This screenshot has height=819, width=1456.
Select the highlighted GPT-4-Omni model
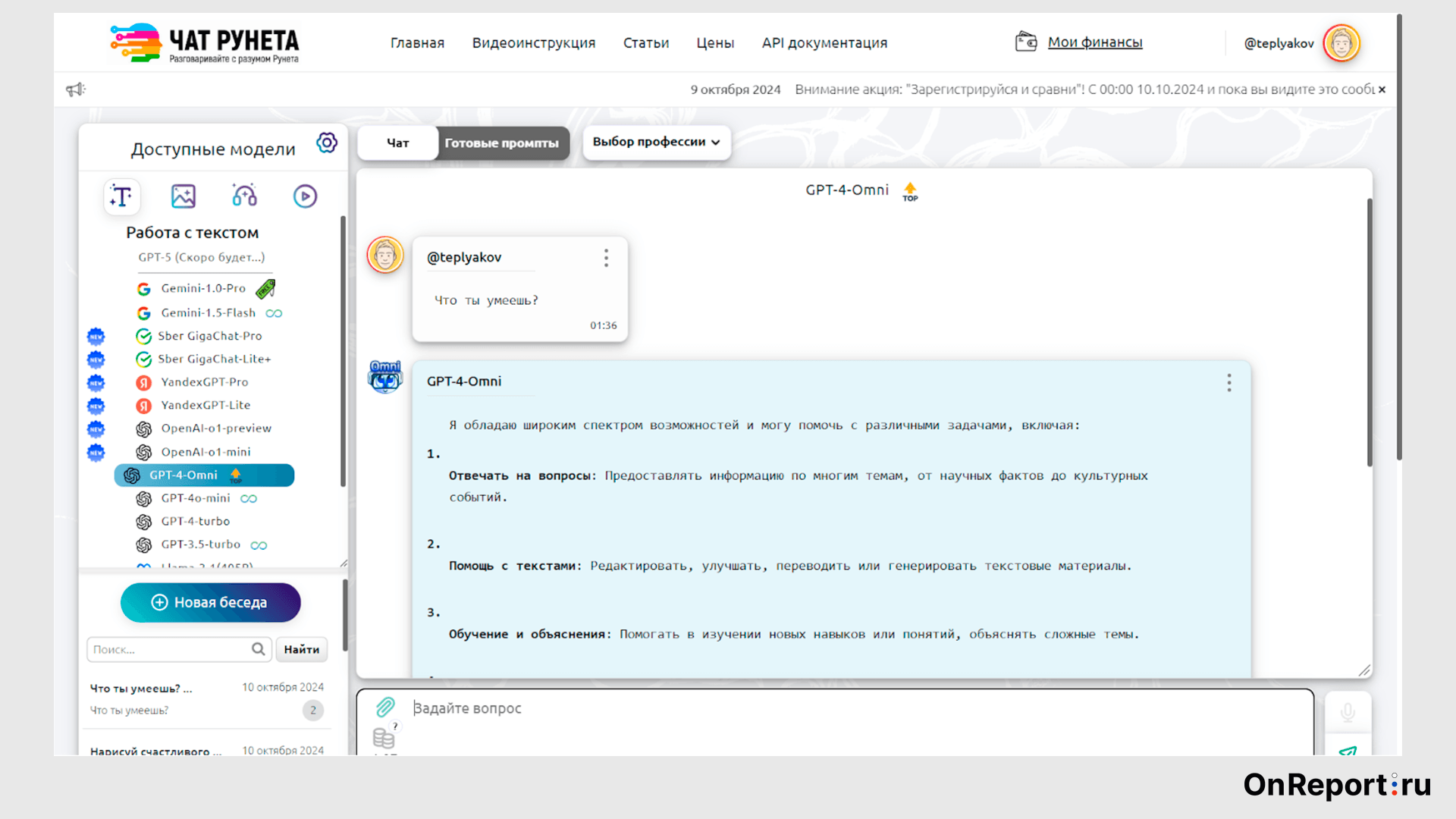point(204,475)
